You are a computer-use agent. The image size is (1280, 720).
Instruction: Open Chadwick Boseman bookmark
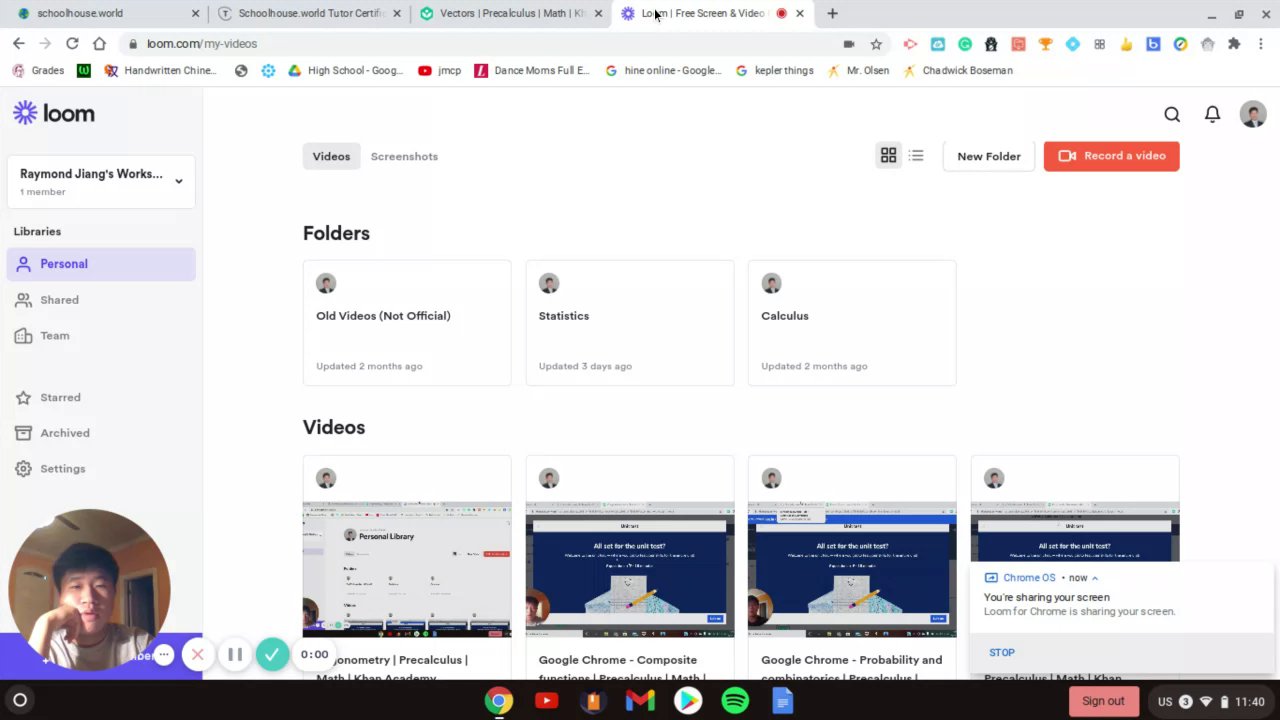pyautogui.click(x=958, y=71)
